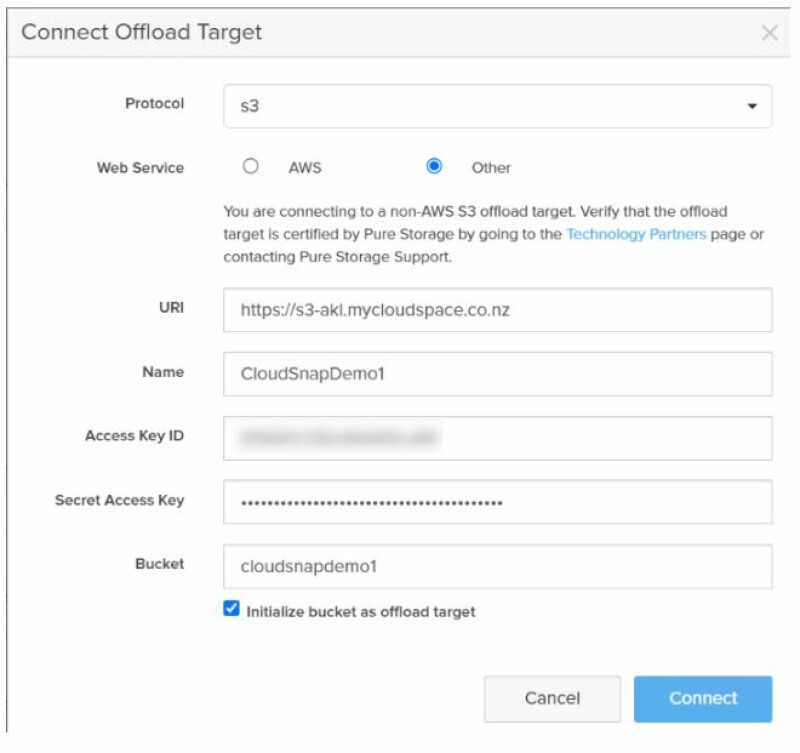Click the Protocol dropdown caret arrow
Screen dimensions: 800x753
(752, 106)
